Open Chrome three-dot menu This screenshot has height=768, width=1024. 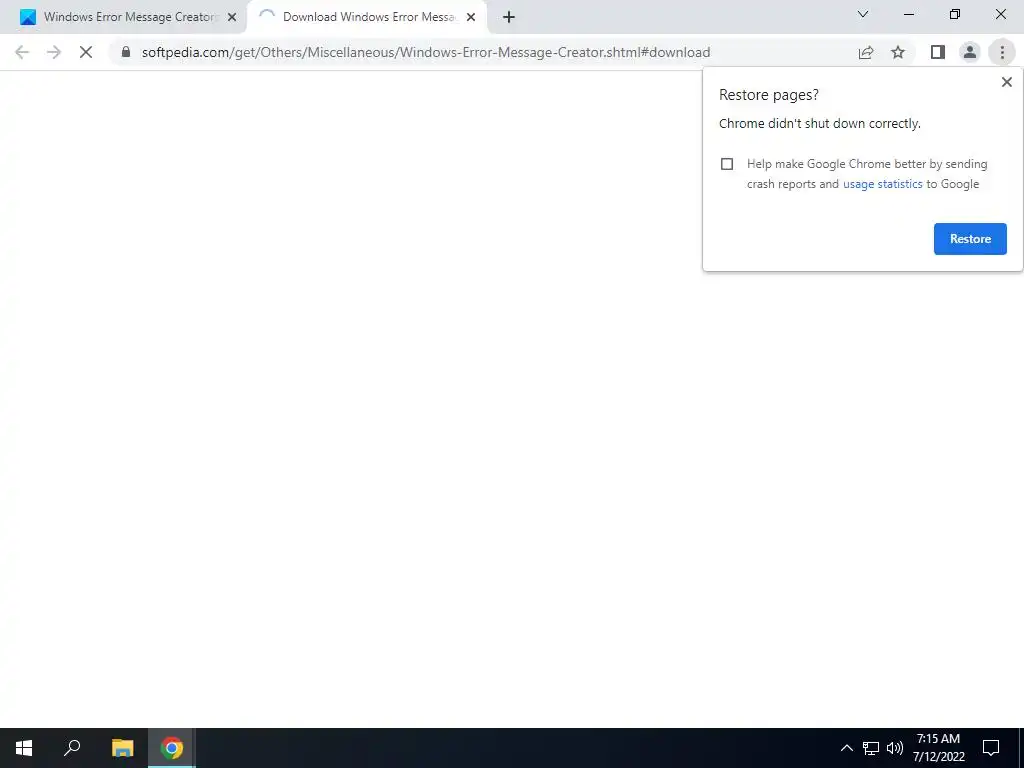[x=1002, y=52]
